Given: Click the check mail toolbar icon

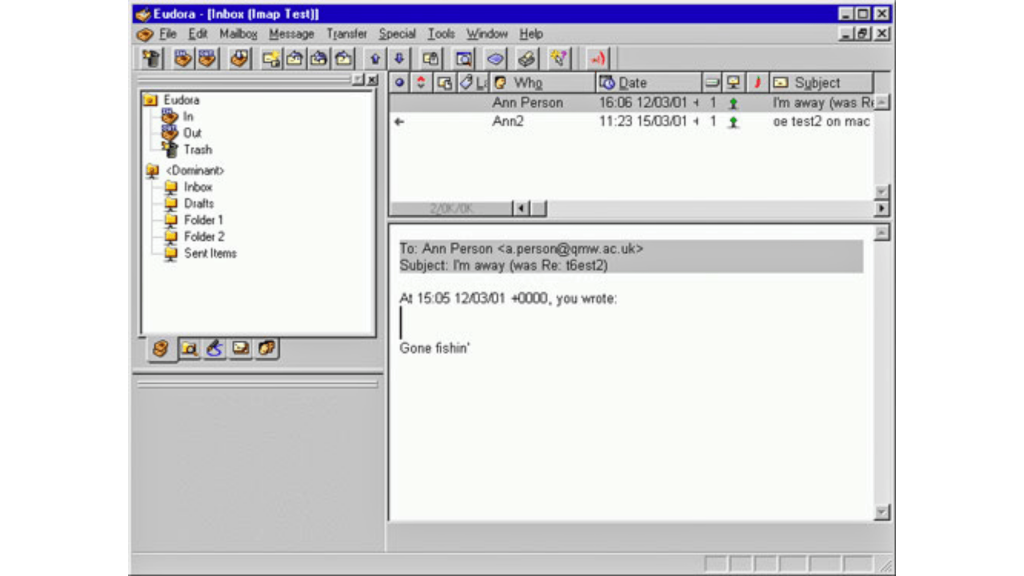Looking at the screenshot, I should tap(239, 59).
